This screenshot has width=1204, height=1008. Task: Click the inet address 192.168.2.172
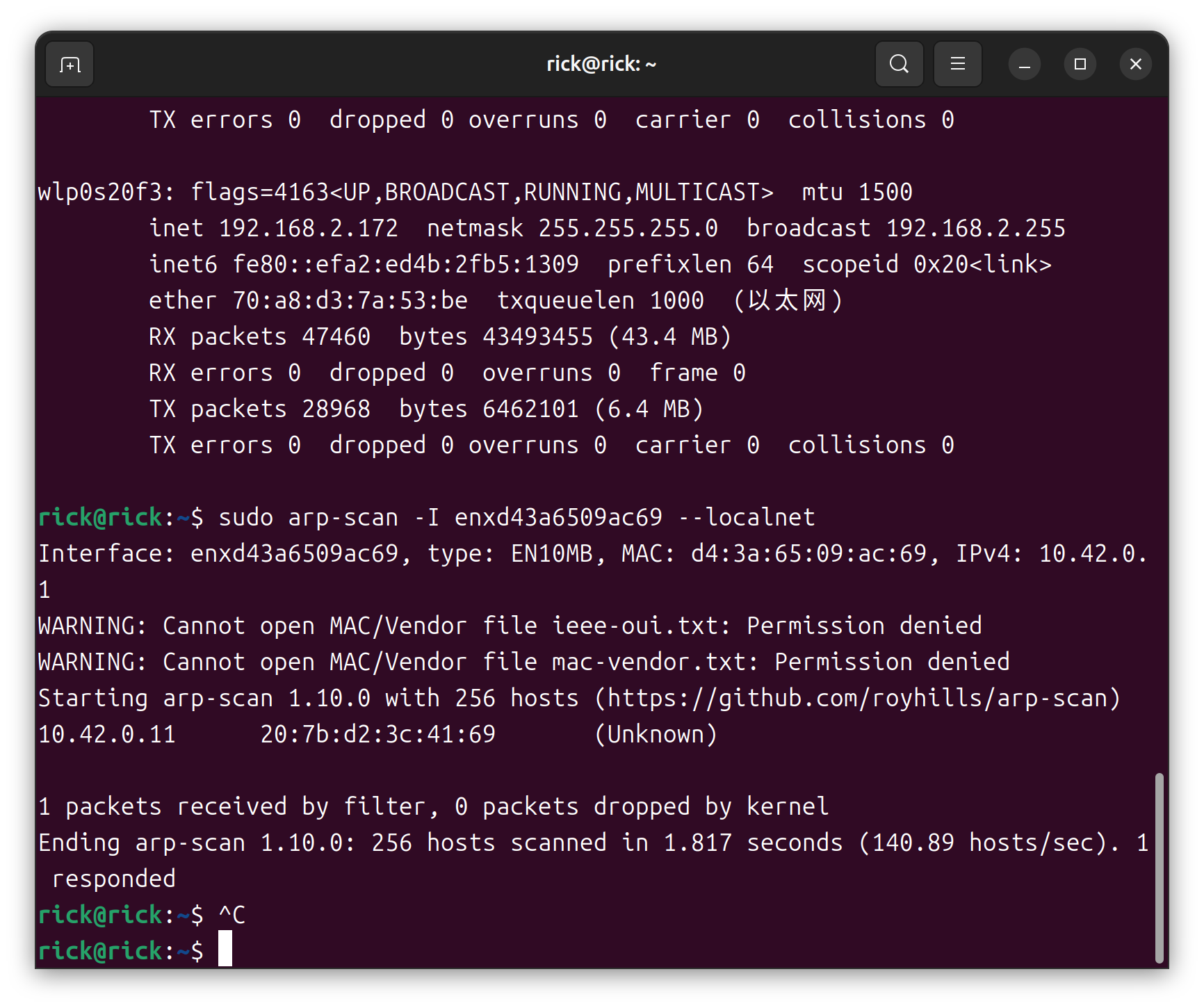coord(308,228)
